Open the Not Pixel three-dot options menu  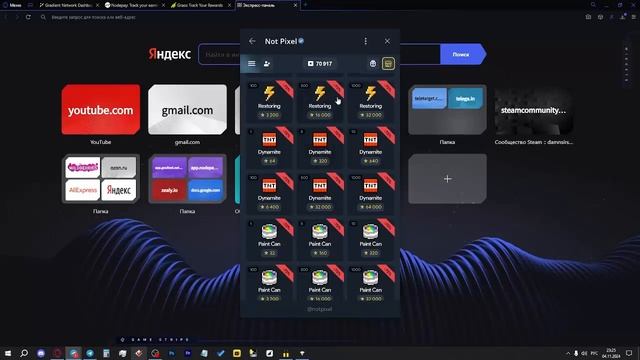pos(365,41)
